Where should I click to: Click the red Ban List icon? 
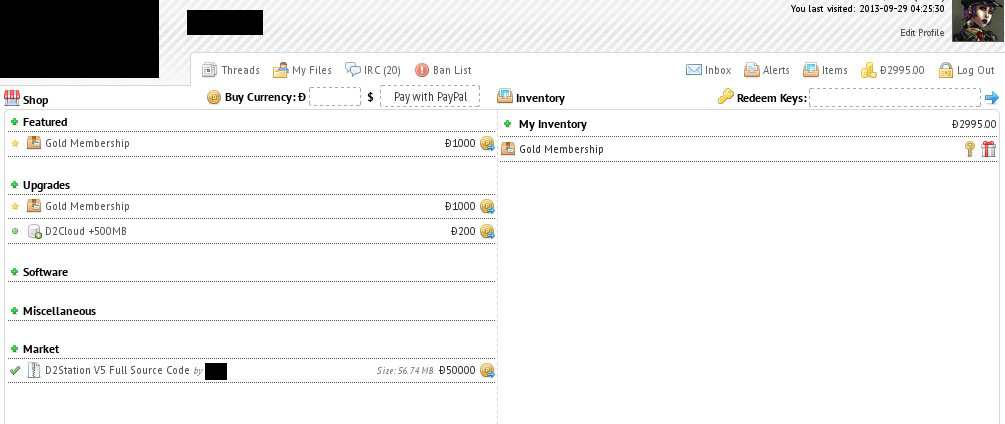[x=422, y=70]
